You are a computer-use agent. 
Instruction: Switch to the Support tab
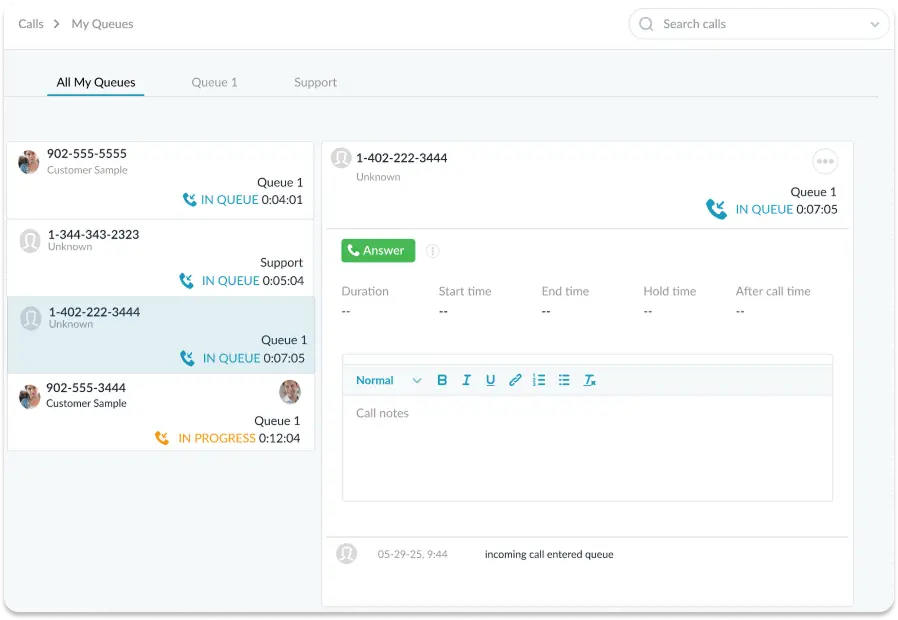point(315,82)
